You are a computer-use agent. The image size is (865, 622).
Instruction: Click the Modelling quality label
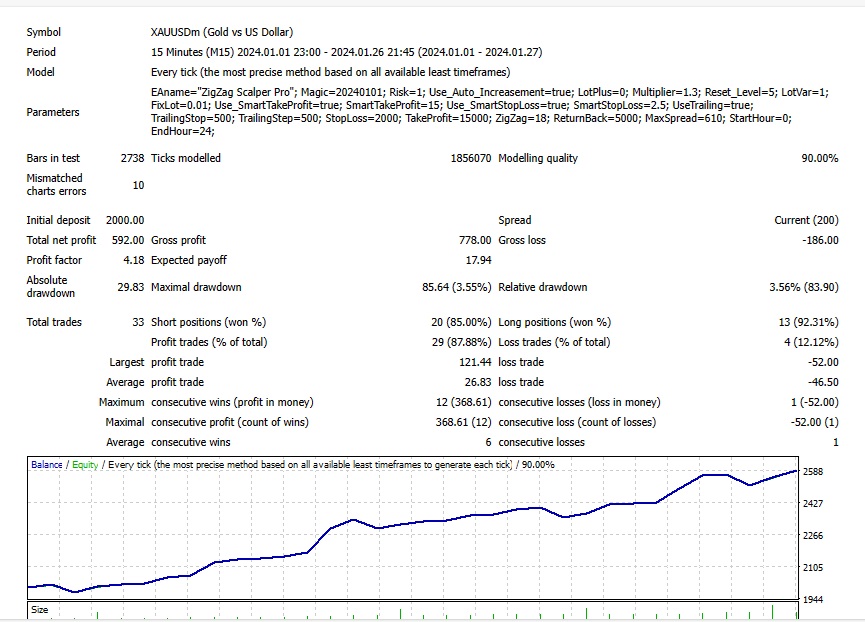click(x=538, y=158)
